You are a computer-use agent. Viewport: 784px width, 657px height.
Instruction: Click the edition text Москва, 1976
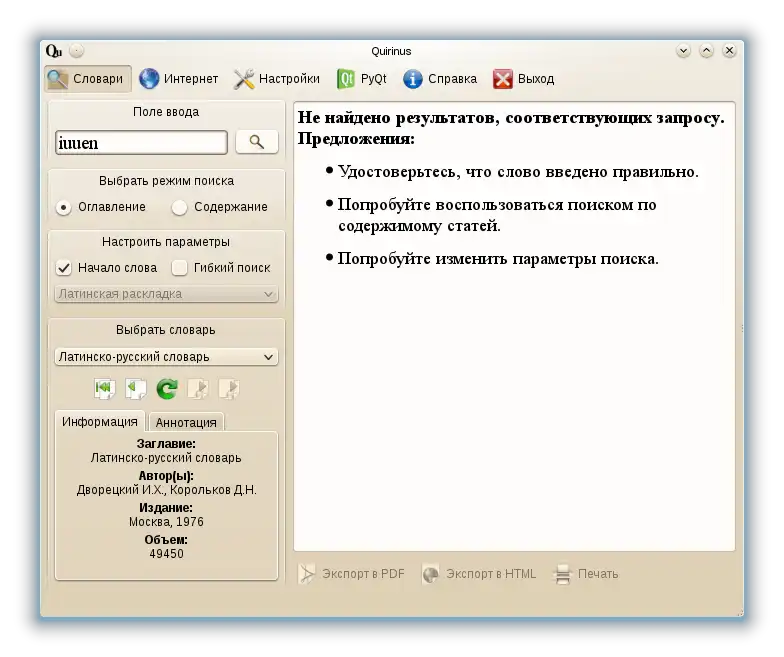point(166,522)
